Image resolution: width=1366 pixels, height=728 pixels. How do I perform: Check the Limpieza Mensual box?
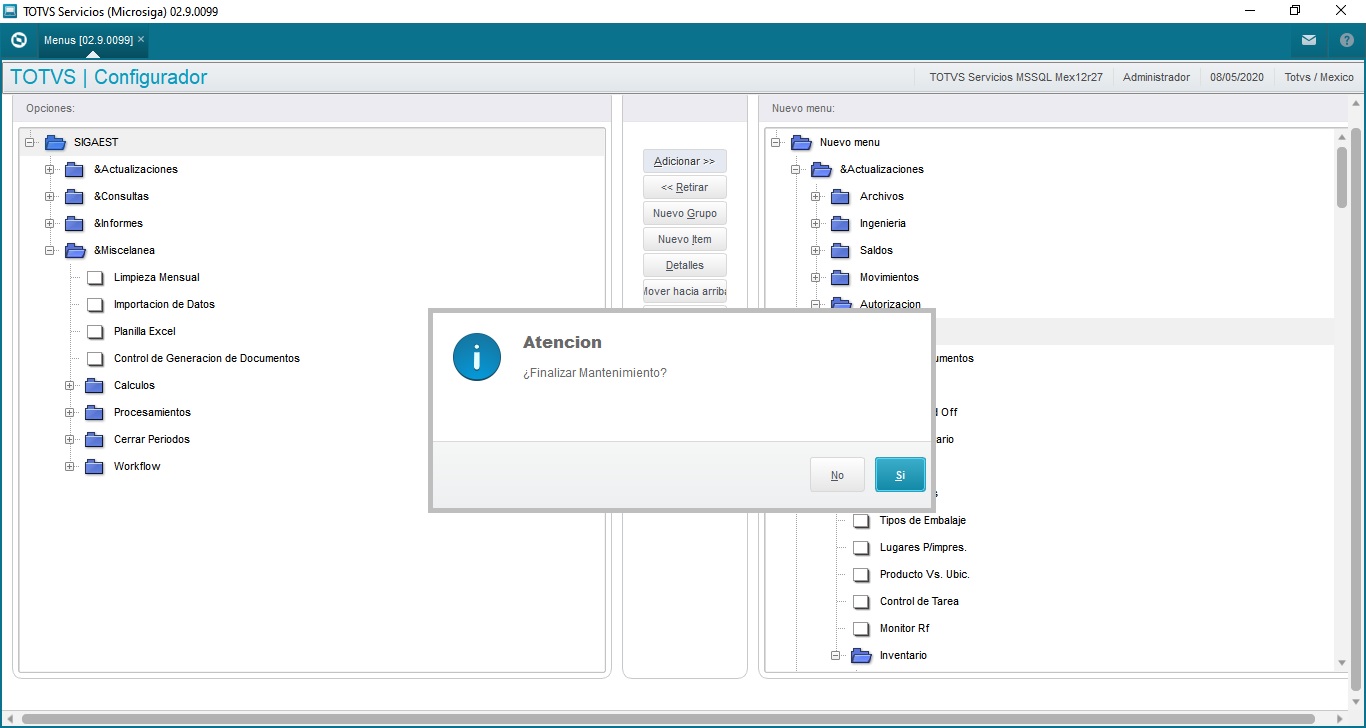pos(95,277)
